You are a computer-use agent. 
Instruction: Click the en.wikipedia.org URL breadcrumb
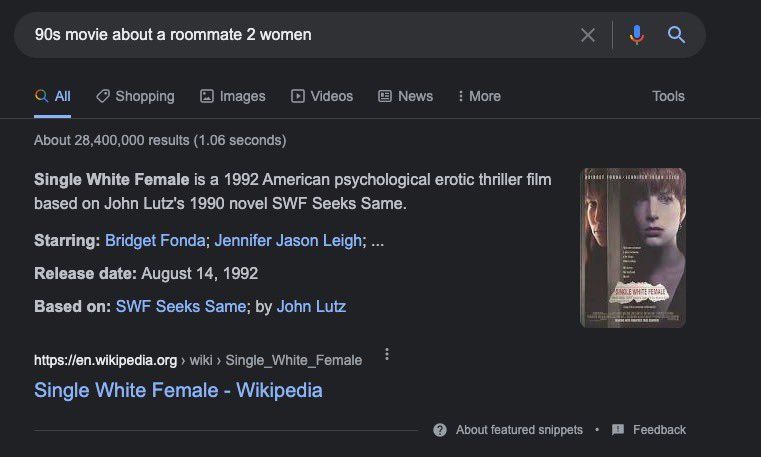tap(198, 360)
